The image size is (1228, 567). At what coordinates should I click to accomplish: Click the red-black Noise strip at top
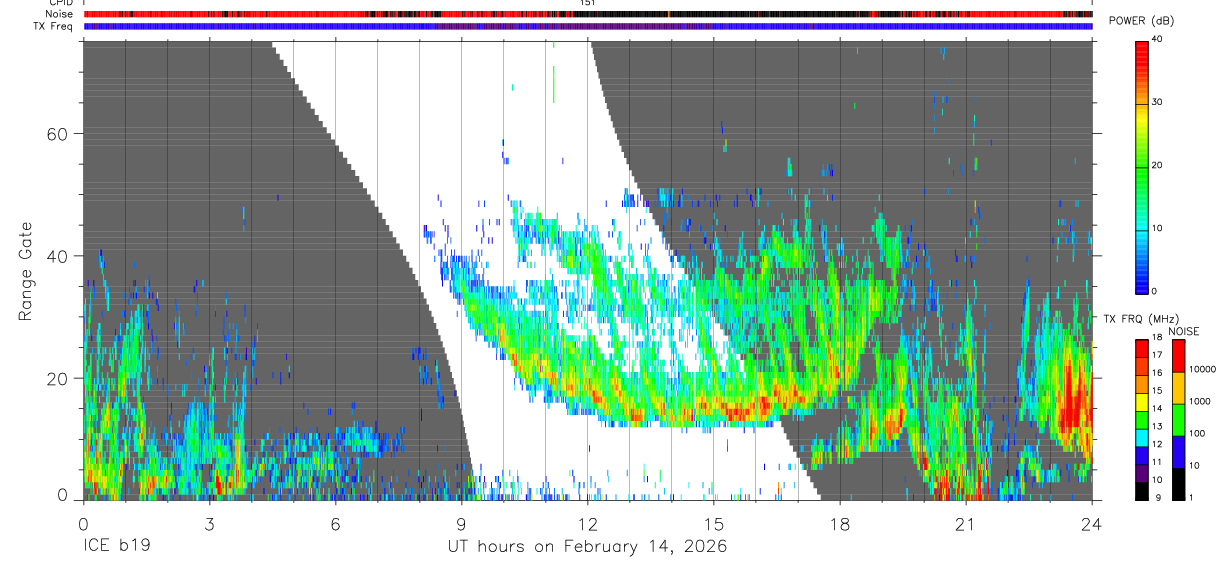[x=588, y=14]
